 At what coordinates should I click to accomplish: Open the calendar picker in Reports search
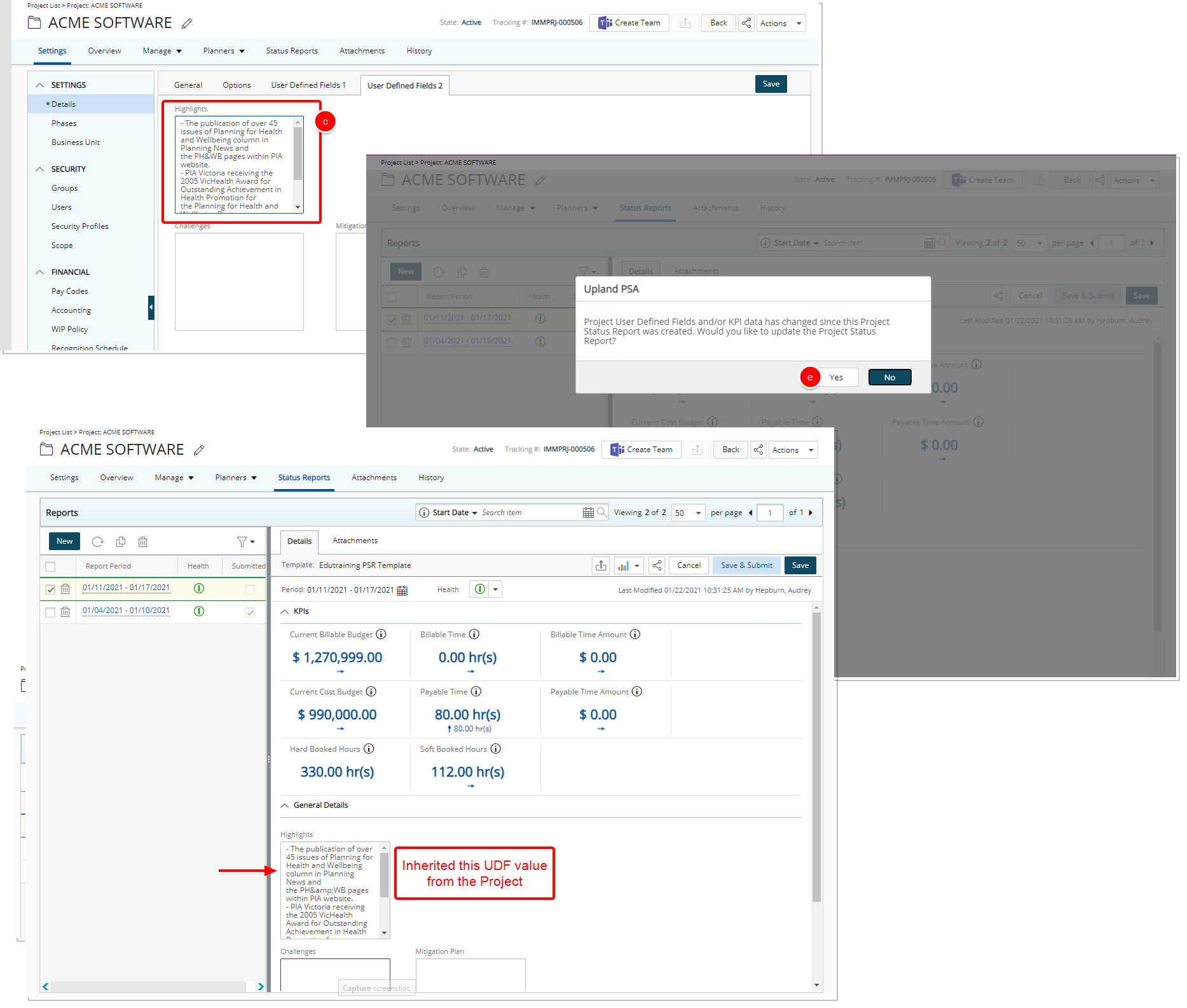pyautogui.click(x=588, y=513)
